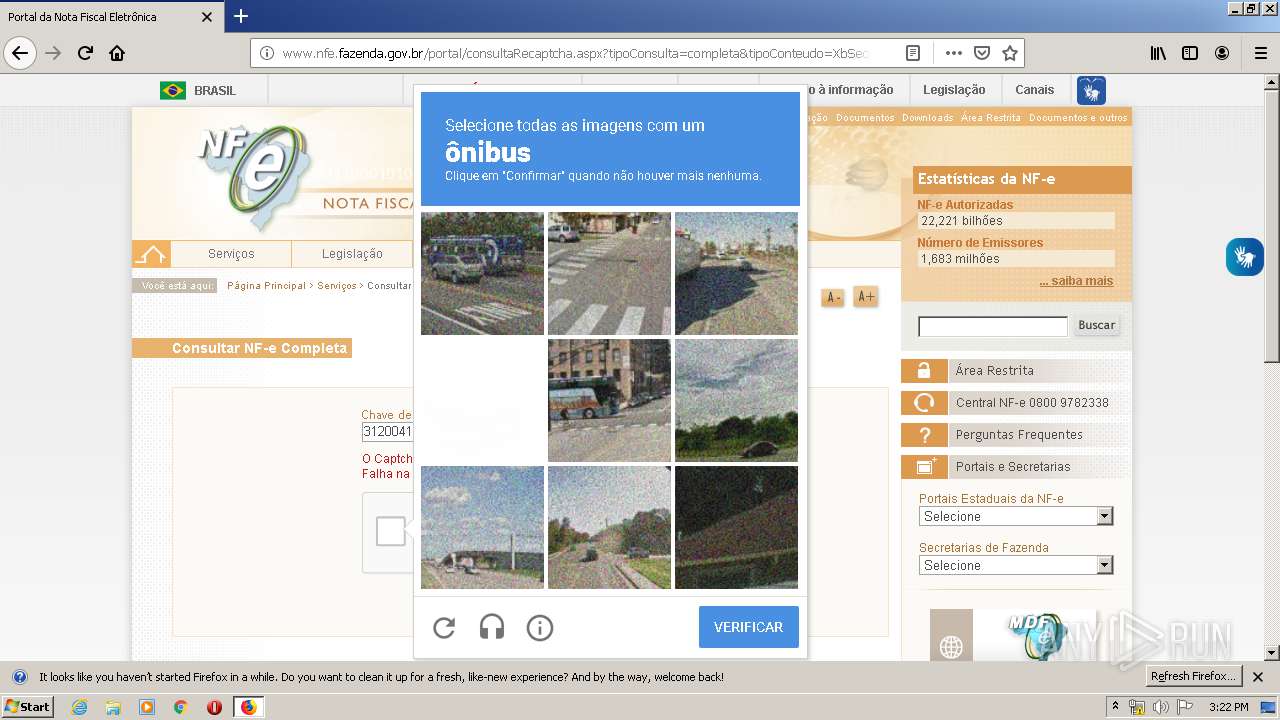The image size is (1280, 720).
Task: Open a new browser tab
Action: [241, 16]
